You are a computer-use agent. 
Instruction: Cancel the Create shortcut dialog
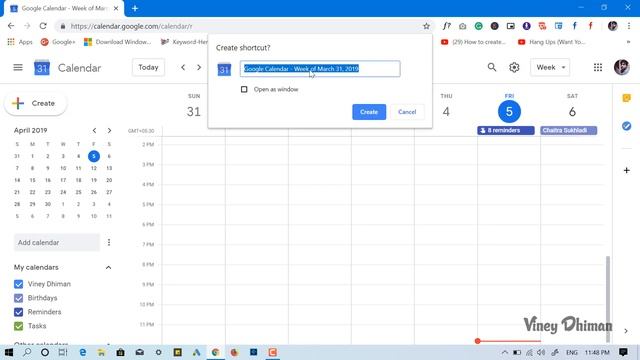407,112
